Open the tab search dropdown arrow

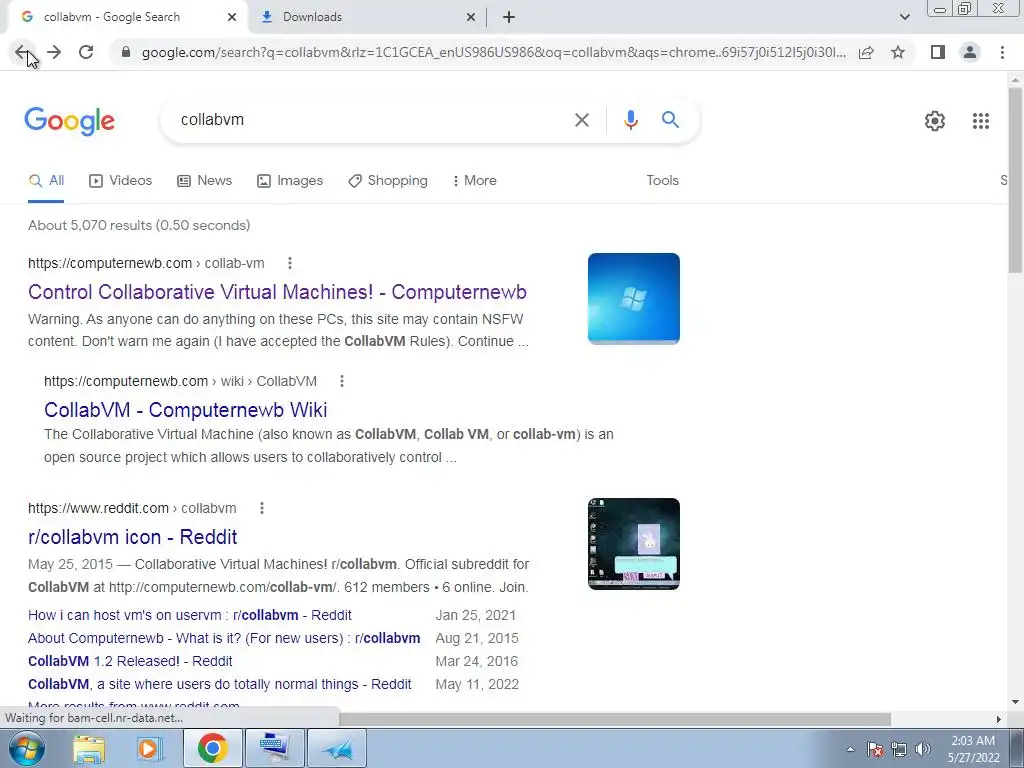(x=904, y=17)
